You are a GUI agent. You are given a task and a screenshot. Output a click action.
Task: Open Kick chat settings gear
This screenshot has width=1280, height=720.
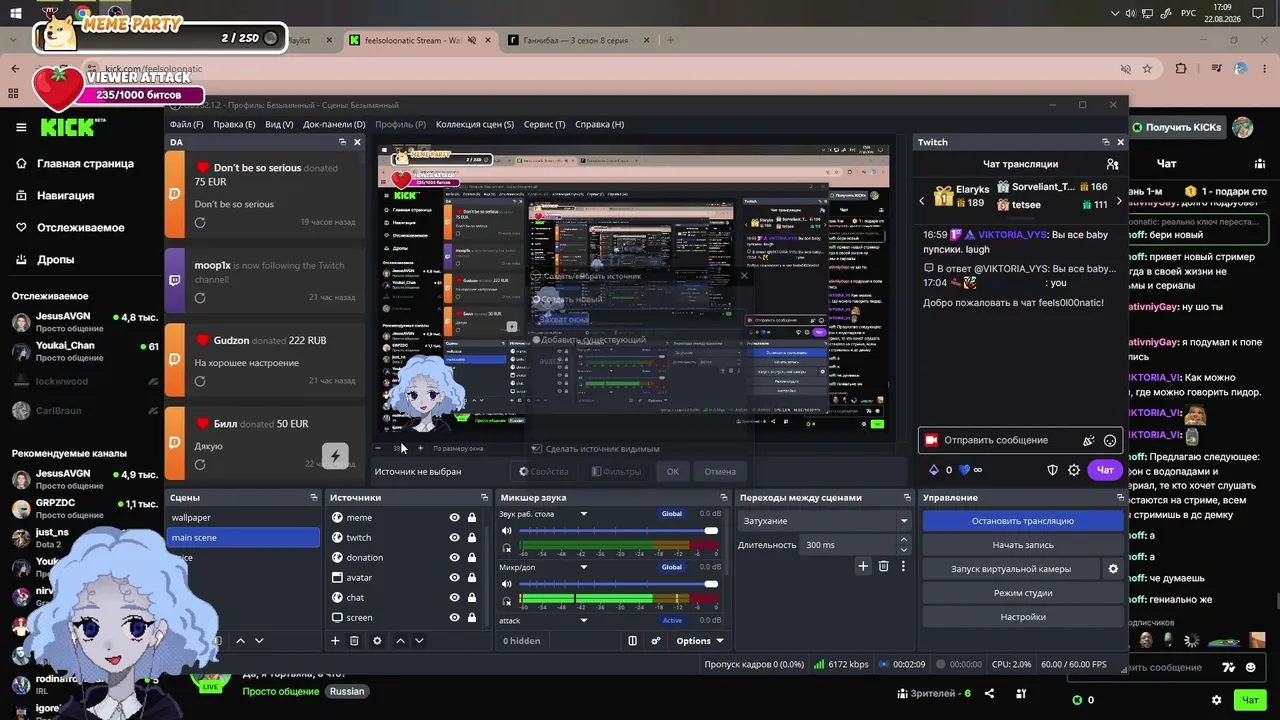coord(1216,700)
